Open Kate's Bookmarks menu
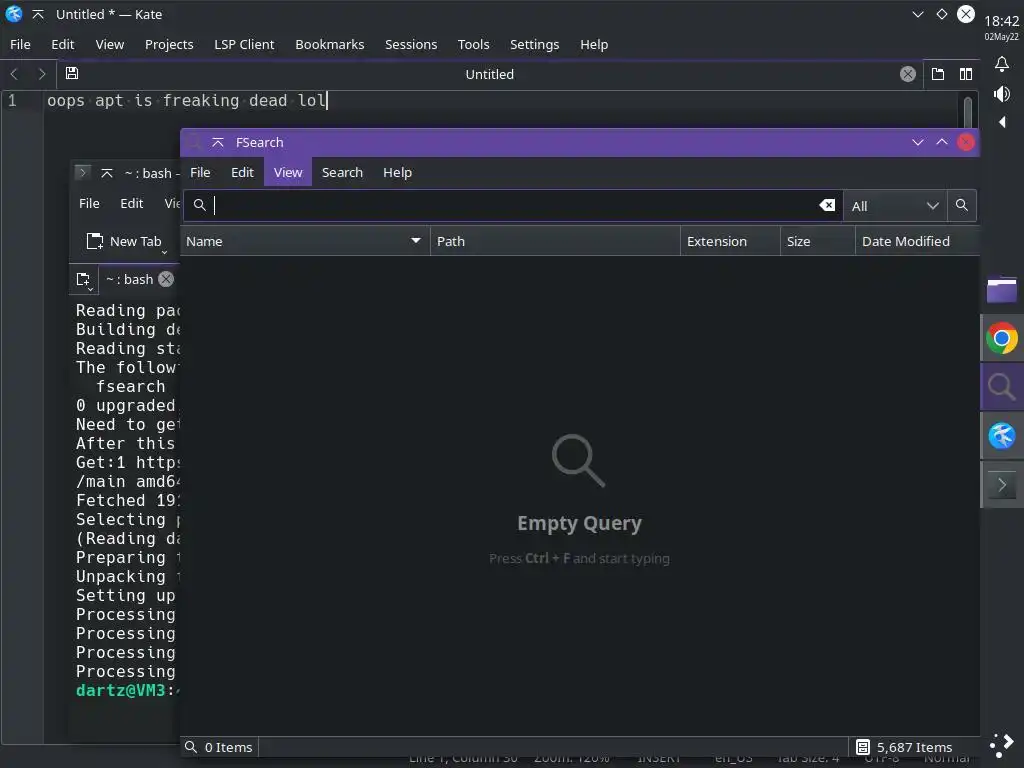The width and height of the screenshot is (1024, 768). point(330,44)
